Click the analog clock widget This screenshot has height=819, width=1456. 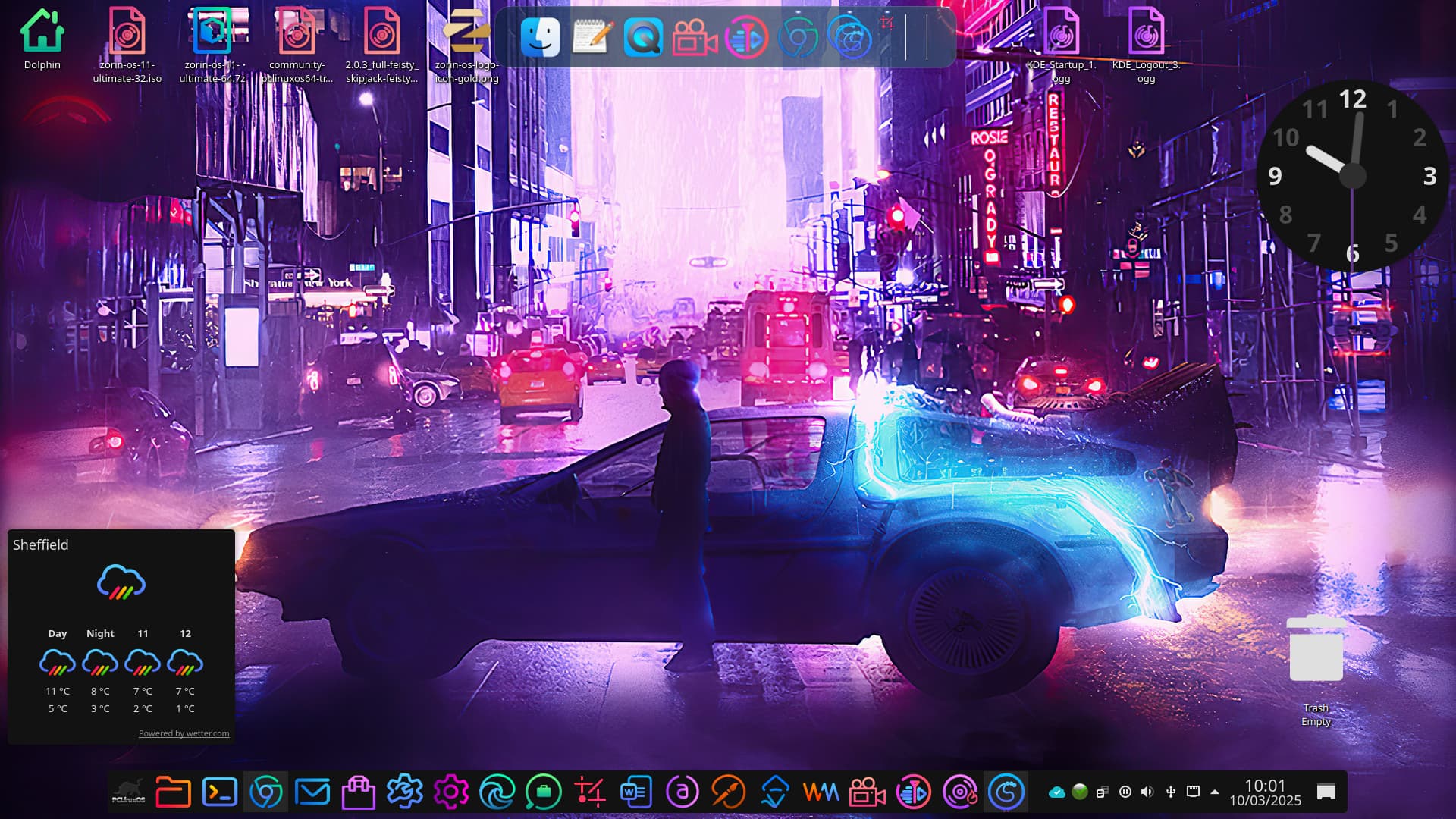(1352, 176)
